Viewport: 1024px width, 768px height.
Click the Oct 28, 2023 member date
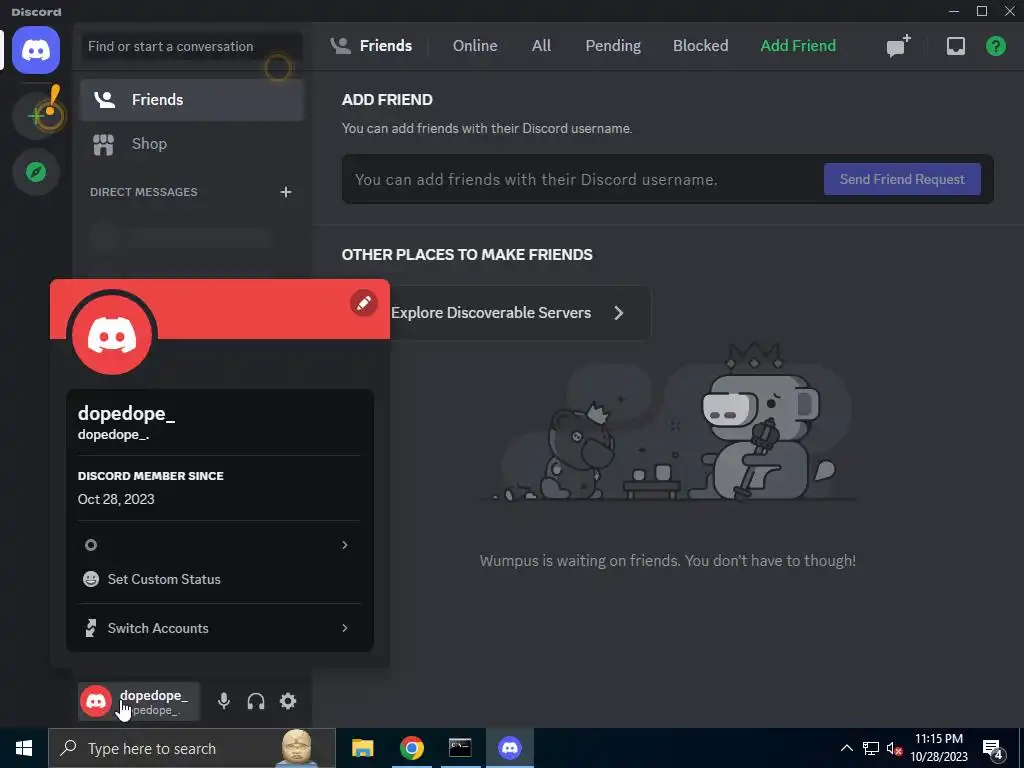pyautogui.click(x=116, y=499)
